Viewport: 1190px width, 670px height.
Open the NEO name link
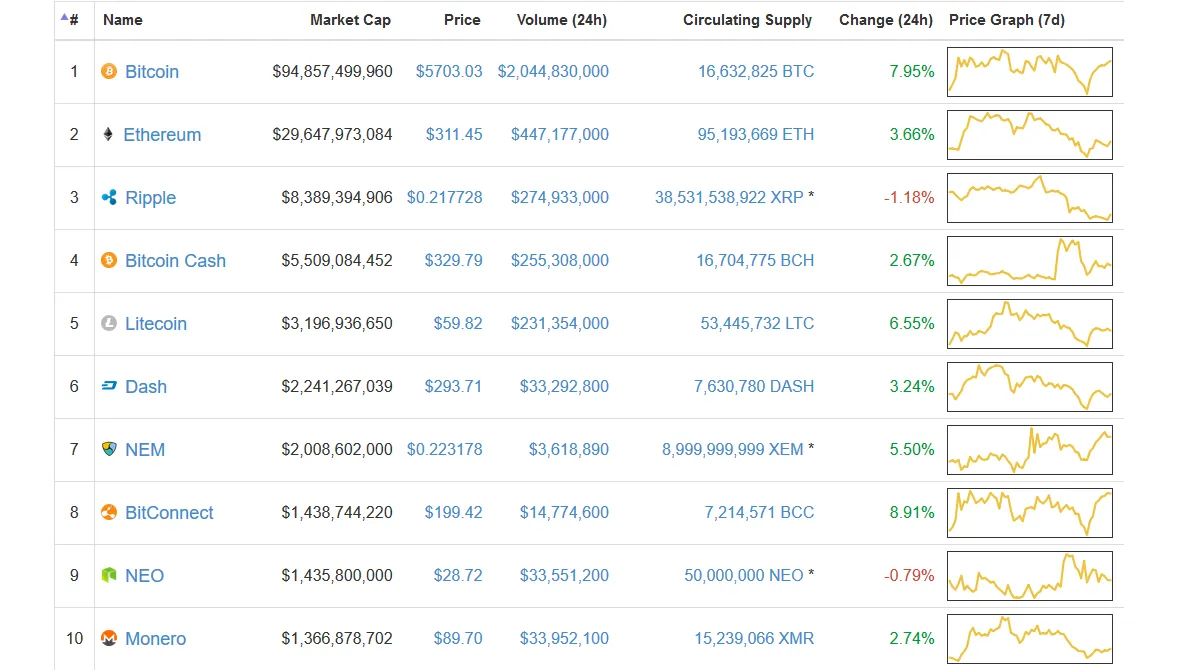(x=144, y=575)
